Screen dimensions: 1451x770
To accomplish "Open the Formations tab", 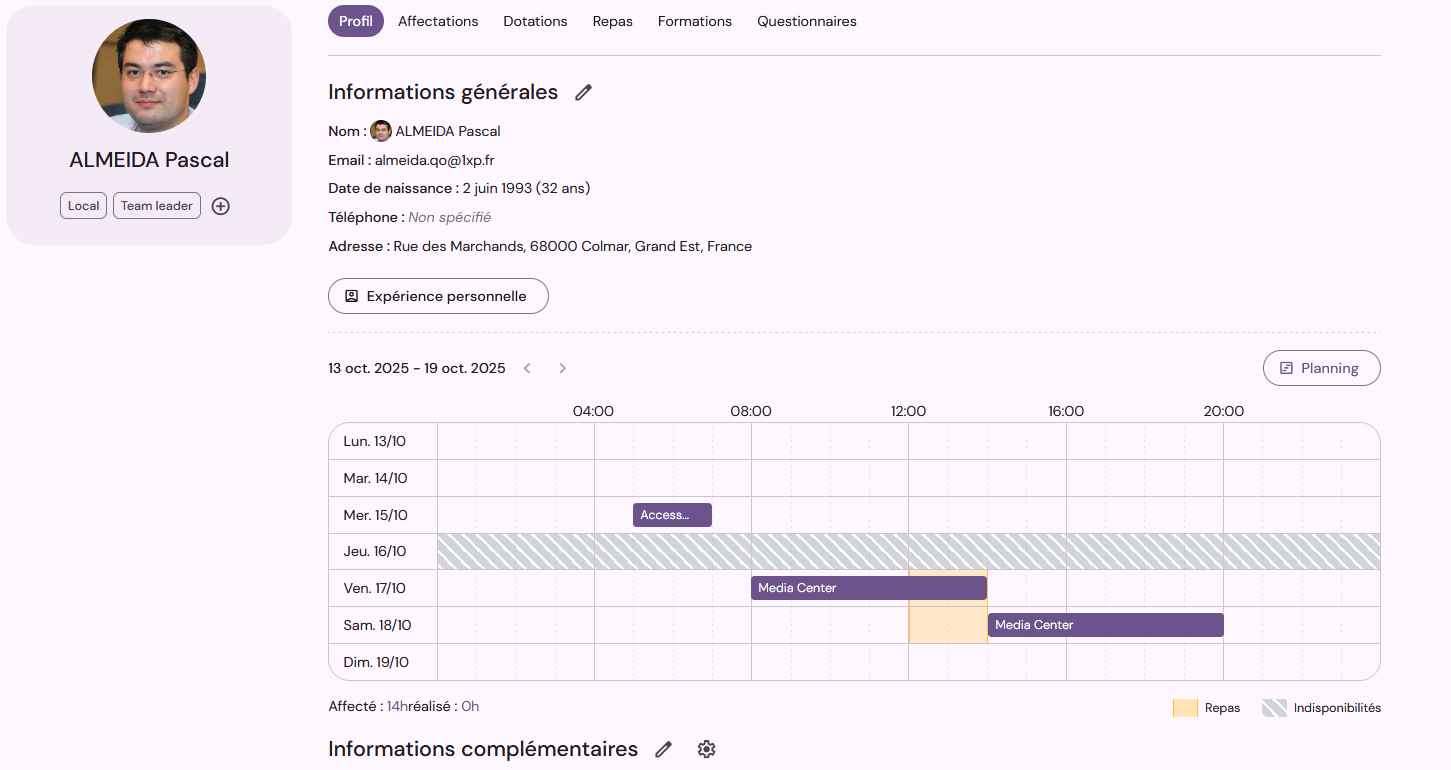I will pos(695,21).
